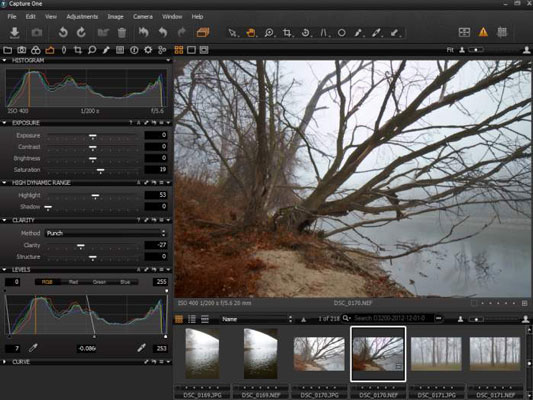Viewport: 533px width, 400px height.
Task: Select Green channel in Levels
Action: [99, 282]
